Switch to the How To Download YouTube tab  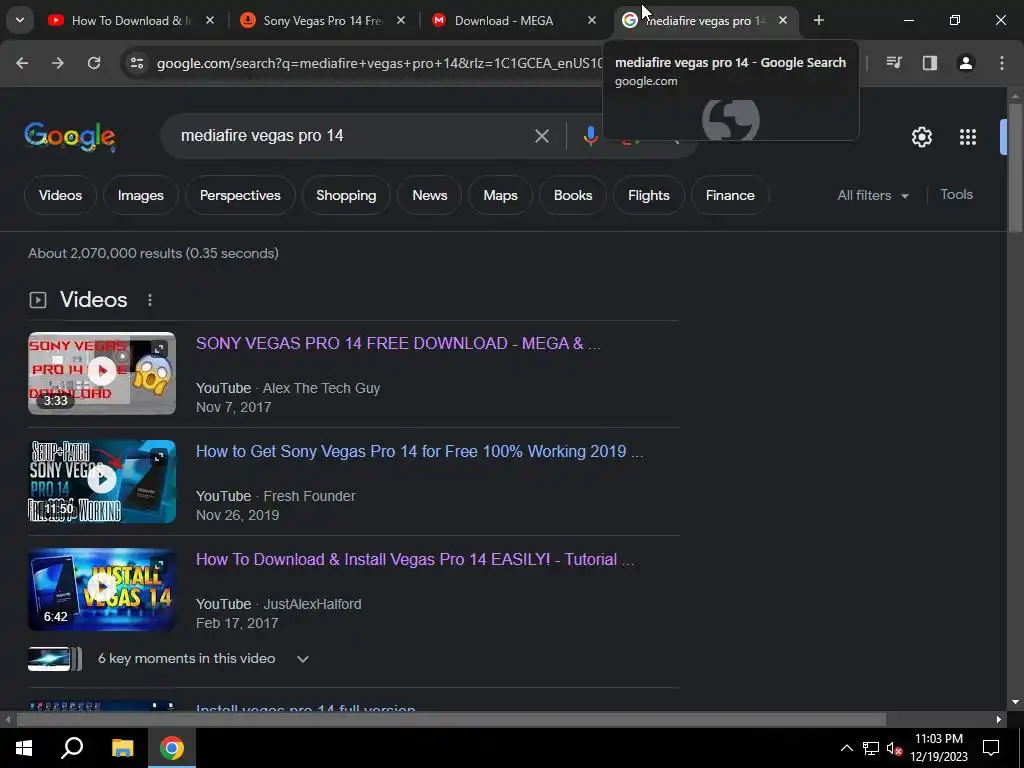[x=121, y=21]
